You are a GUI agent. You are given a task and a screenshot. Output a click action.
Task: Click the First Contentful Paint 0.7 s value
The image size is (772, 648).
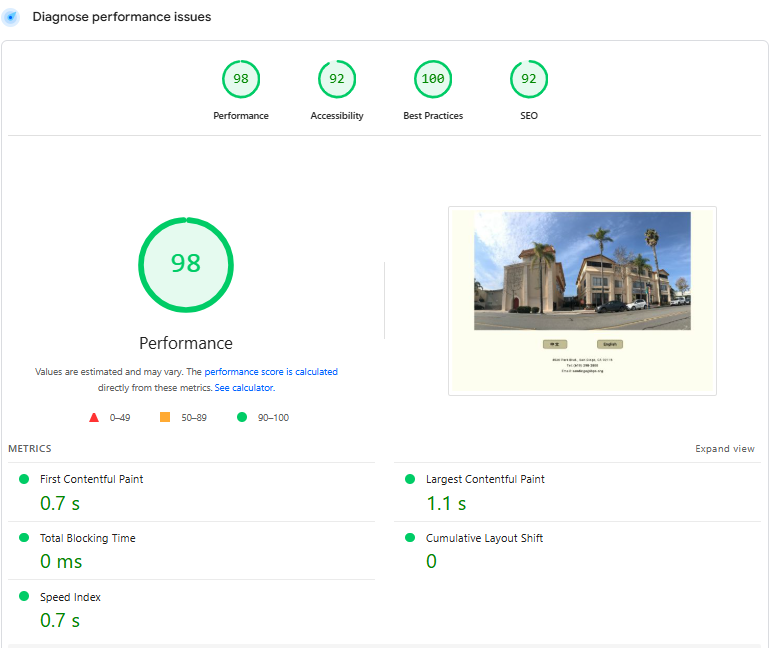(x=60, y=503)
